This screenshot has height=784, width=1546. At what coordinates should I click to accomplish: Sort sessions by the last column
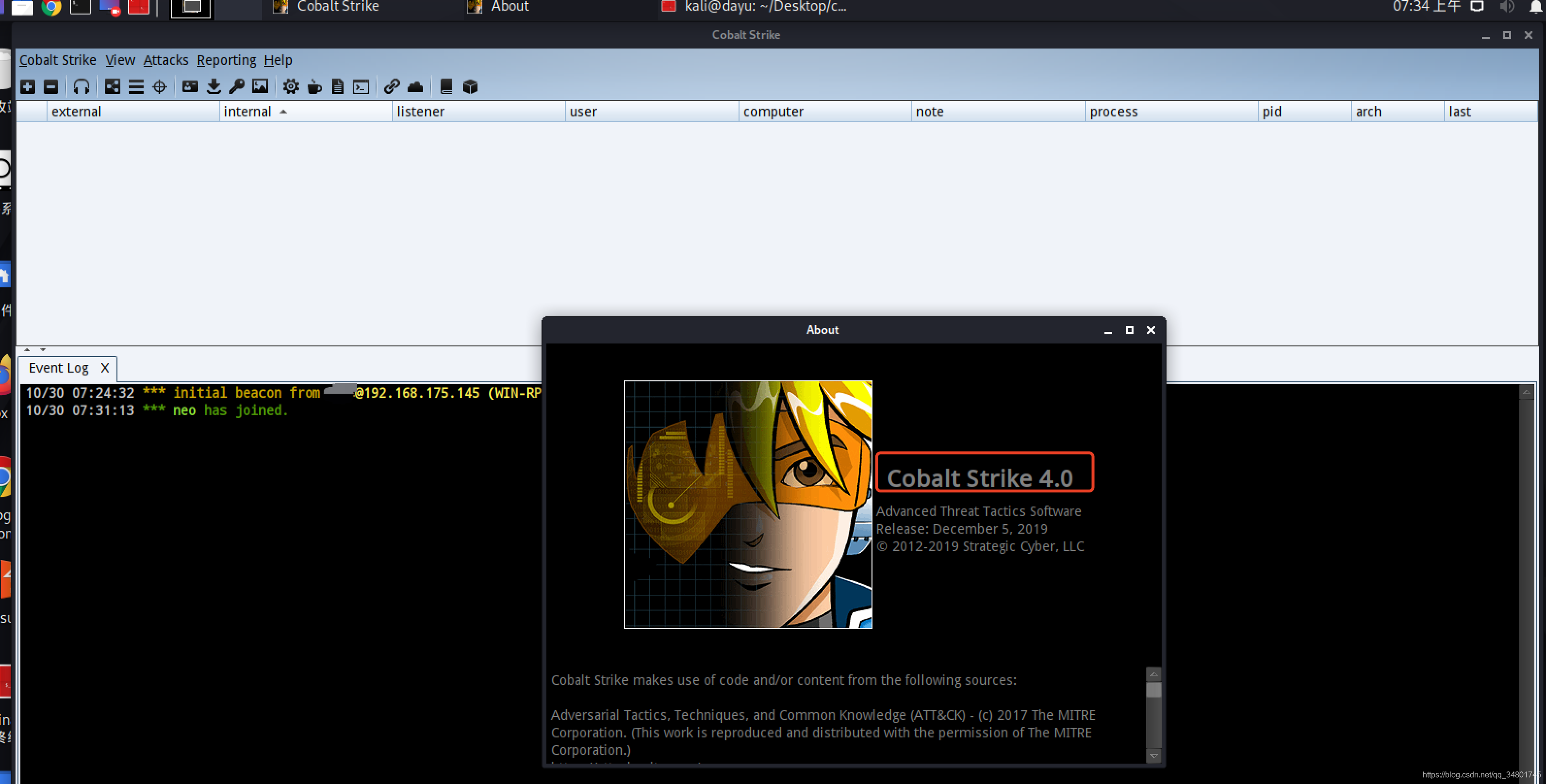pyautogui.click(x=1491, y=112)
